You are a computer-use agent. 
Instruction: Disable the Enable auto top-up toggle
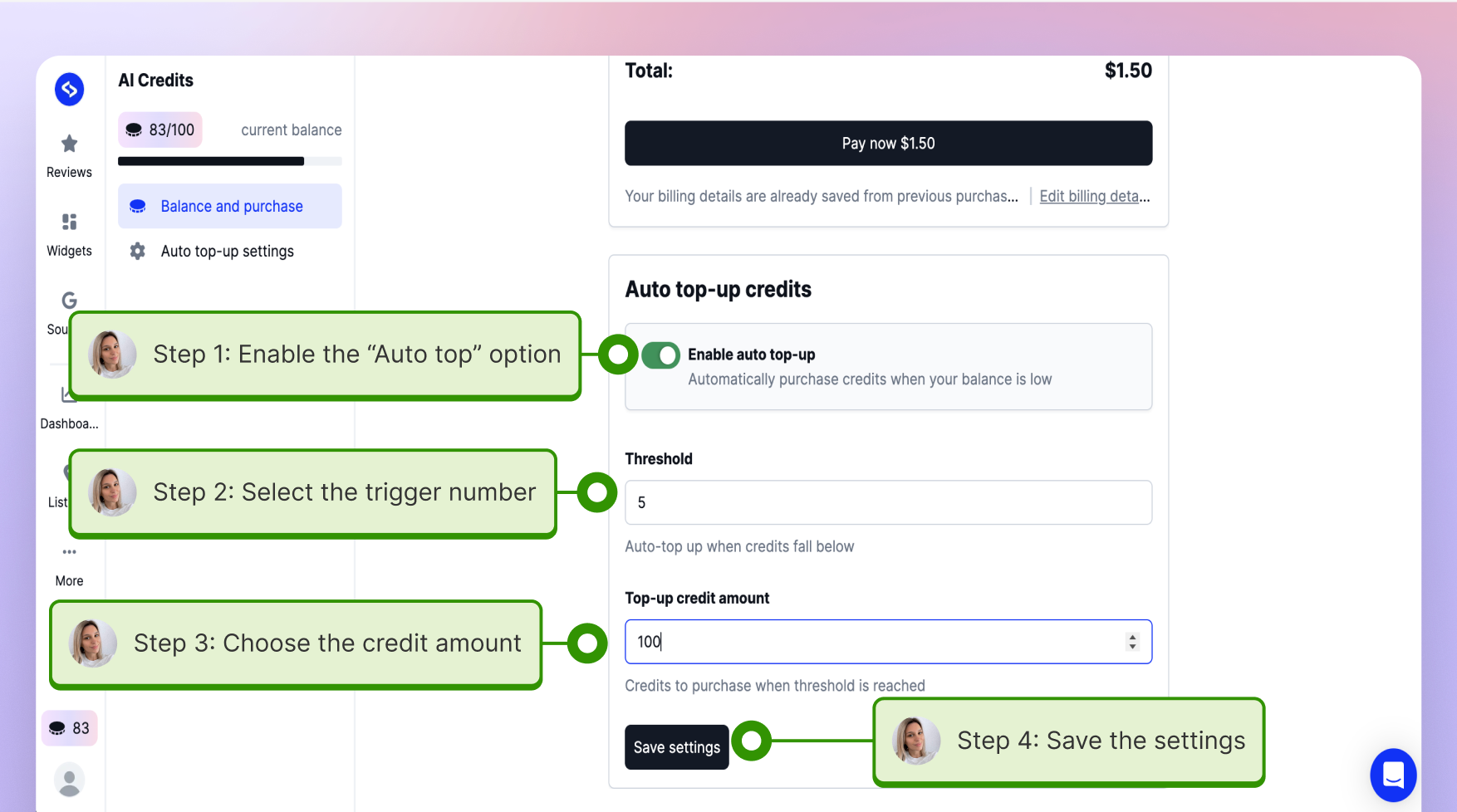coord(661,355)
